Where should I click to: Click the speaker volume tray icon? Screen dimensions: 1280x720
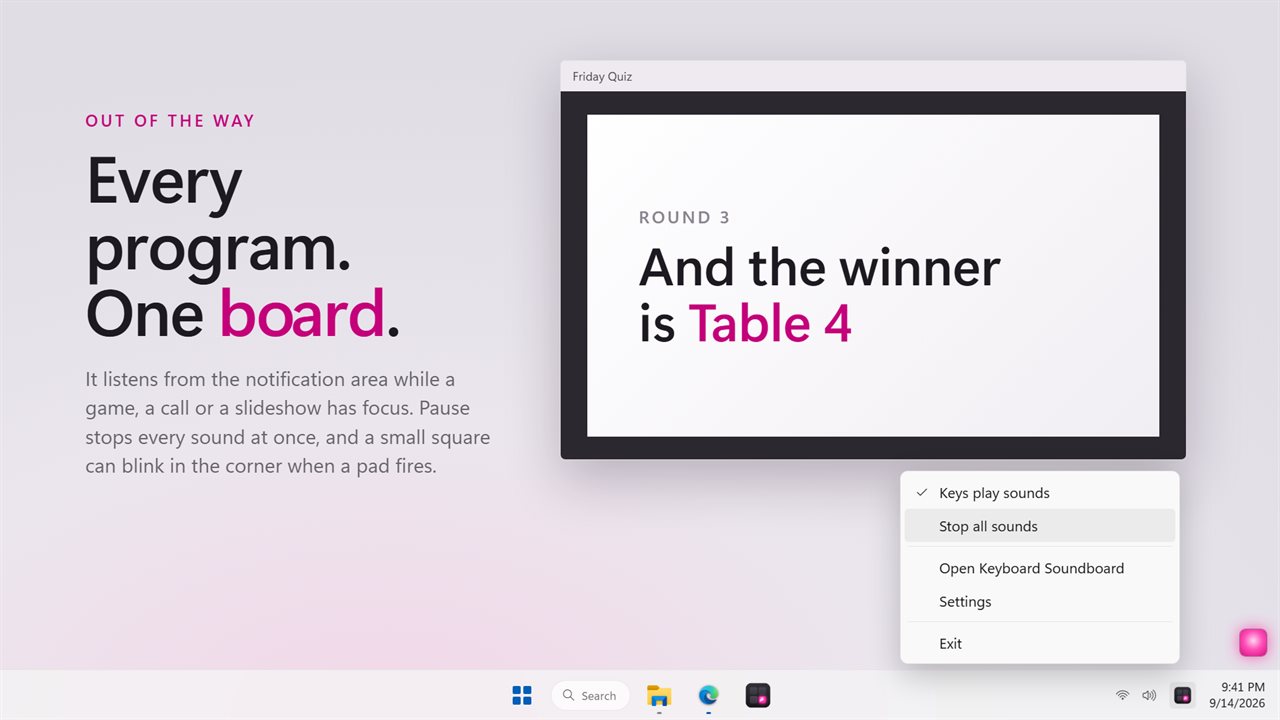coord(1149,695)
